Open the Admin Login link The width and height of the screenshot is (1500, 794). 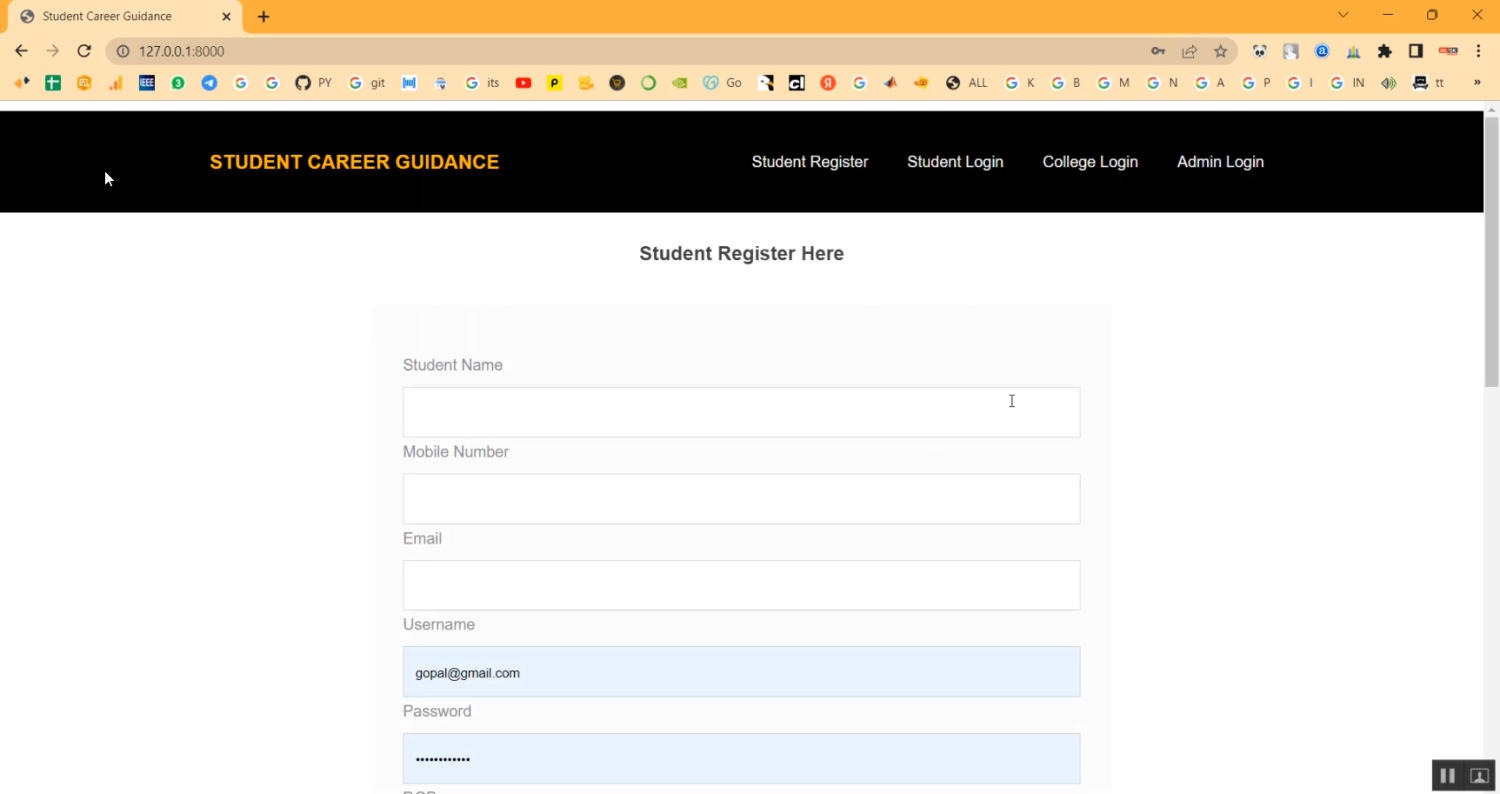coord(1219,162)
